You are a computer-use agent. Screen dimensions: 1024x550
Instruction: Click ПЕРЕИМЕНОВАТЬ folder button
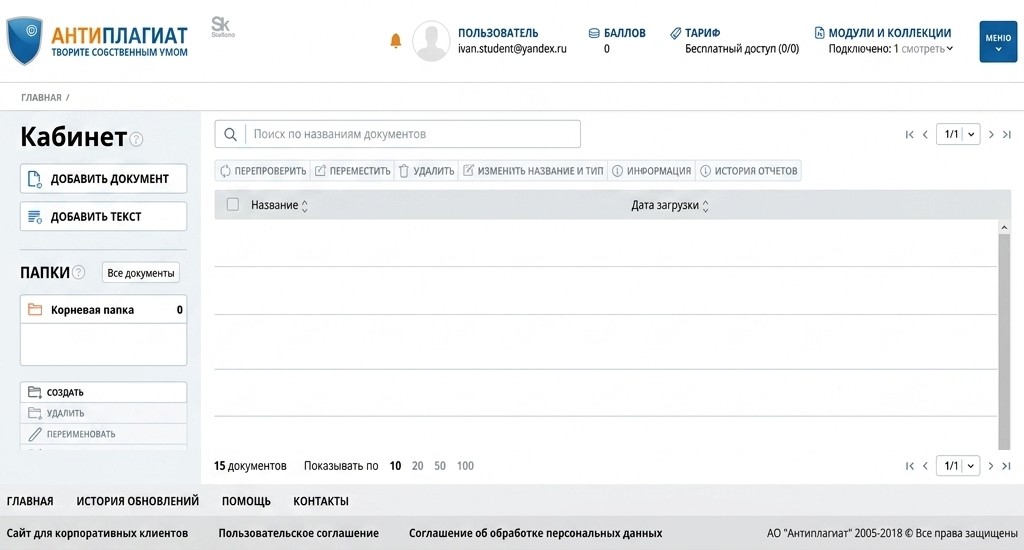103,434
